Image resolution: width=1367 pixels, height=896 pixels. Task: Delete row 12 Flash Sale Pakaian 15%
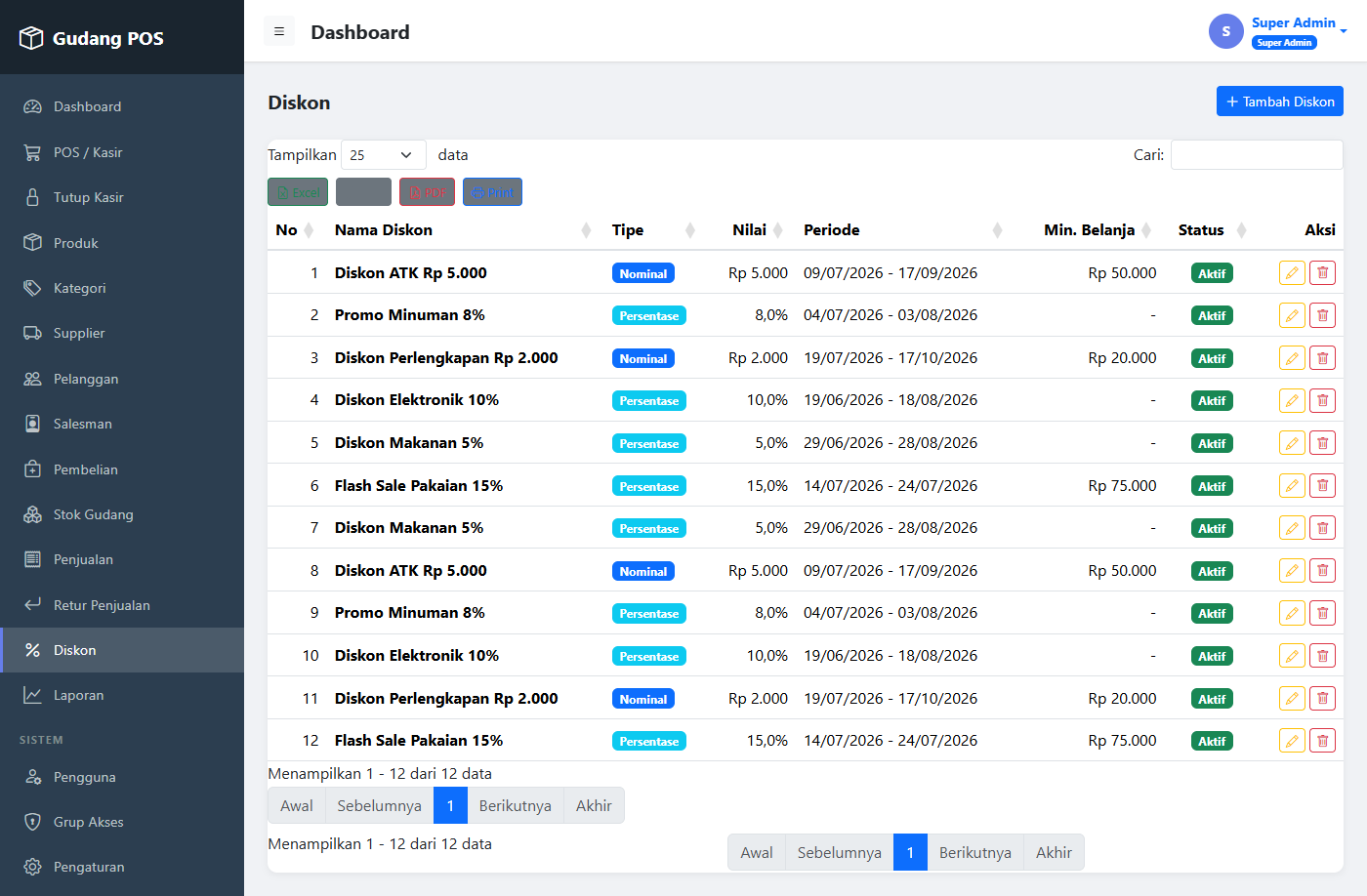[1322, 741]
